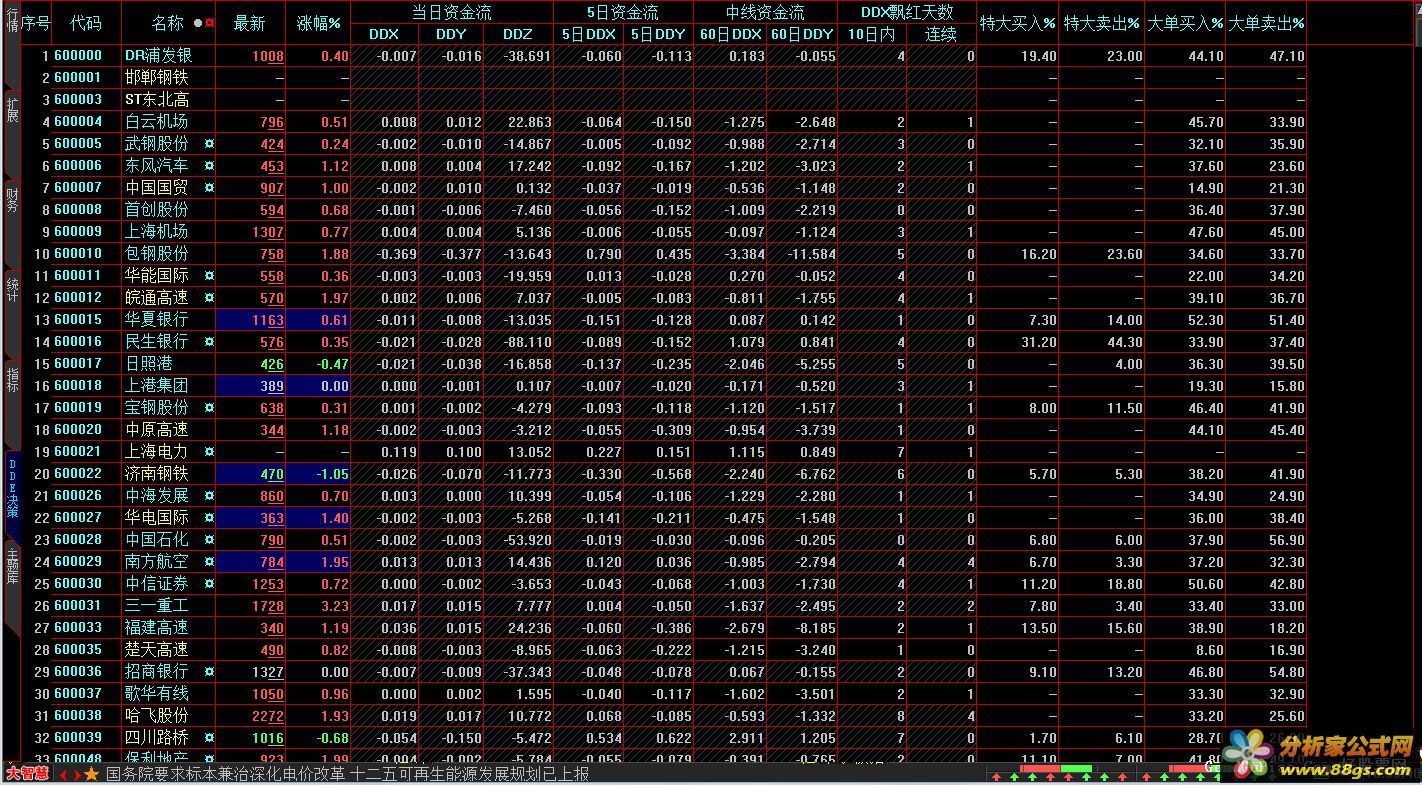This screenshot has height=785, width=1422.
Task: Sort by the 代码 column header
Action: (x=86, y=23)
